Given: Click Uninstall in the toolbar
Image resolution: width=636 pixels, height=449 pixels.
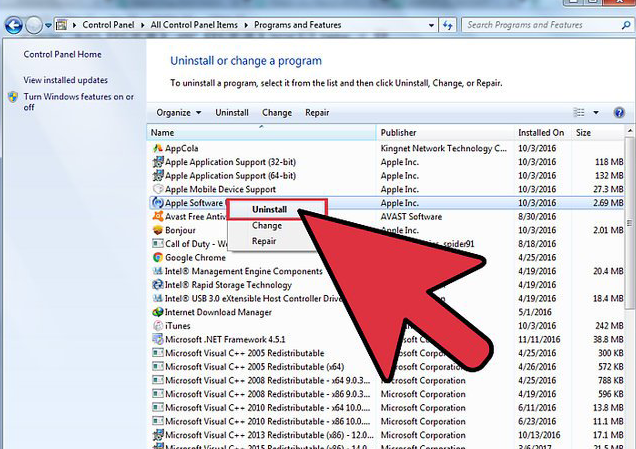Looking at the screenshot, I should 232,113.
